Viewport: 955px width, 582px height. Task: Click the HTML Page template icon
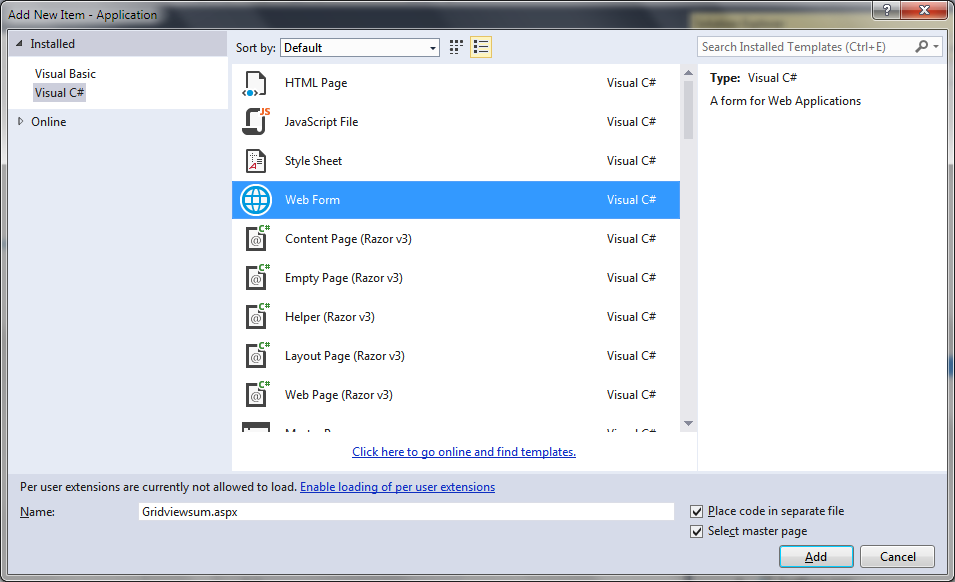click(255, 83)
